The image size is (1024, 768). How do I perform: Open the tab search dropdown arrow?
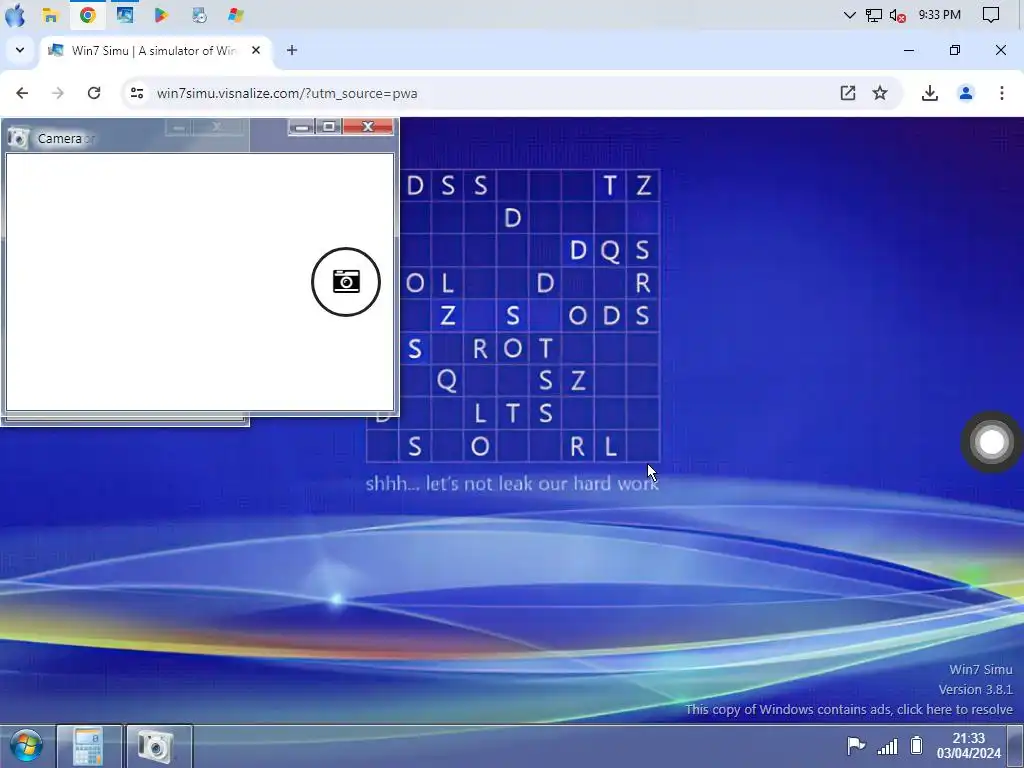[x=20, y=50]
